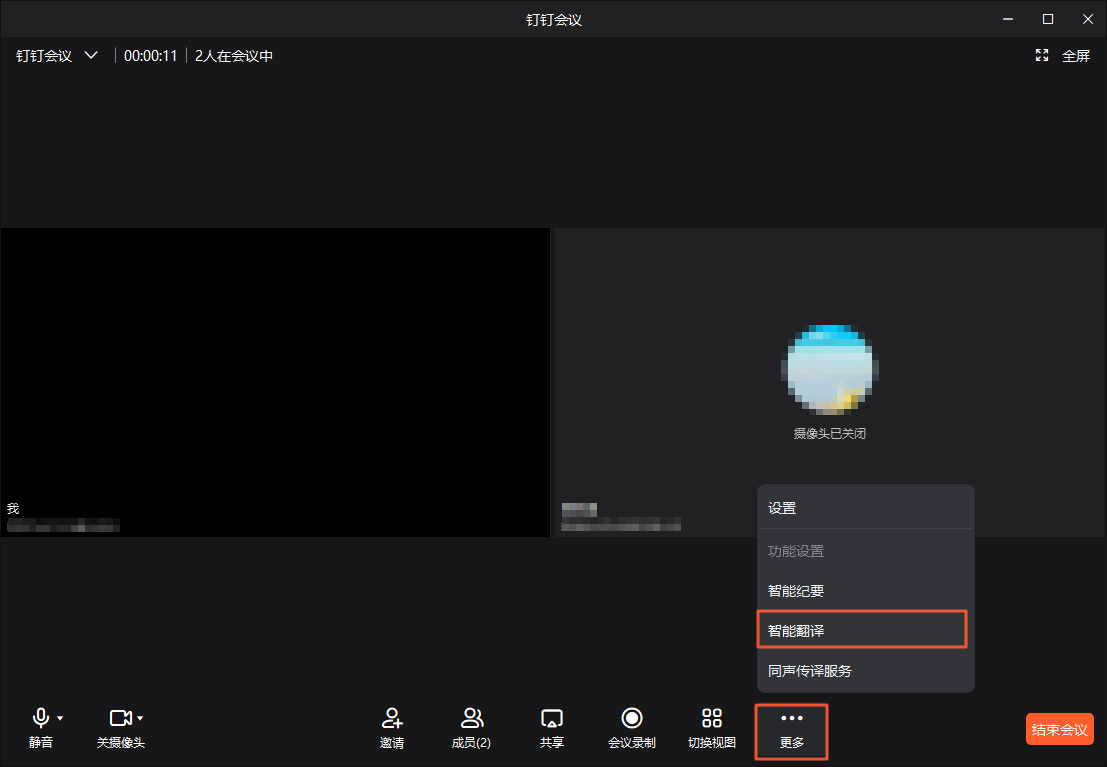The image size is (1107, 767).
Task: Choose 智能翻译 from the menu
Action: (x=862, y=630)
